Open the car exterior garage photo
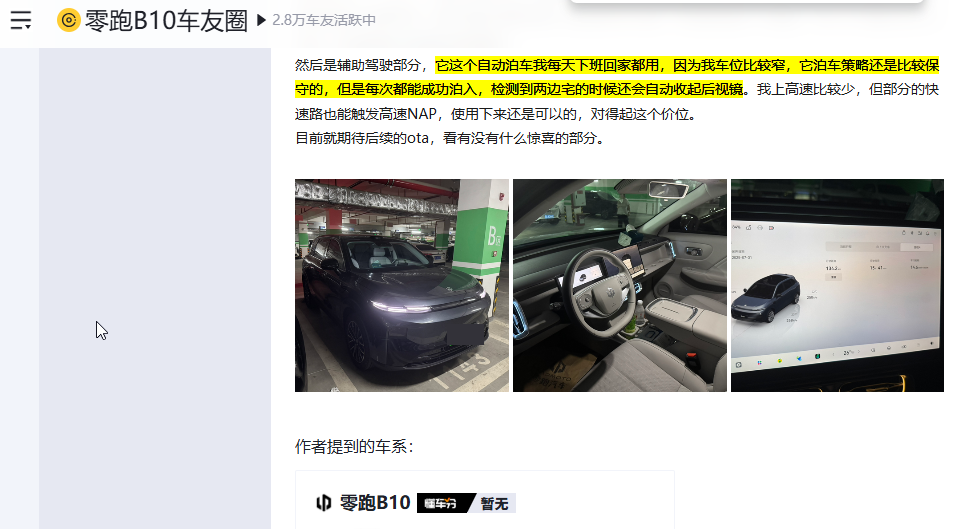 coord(401,285)
